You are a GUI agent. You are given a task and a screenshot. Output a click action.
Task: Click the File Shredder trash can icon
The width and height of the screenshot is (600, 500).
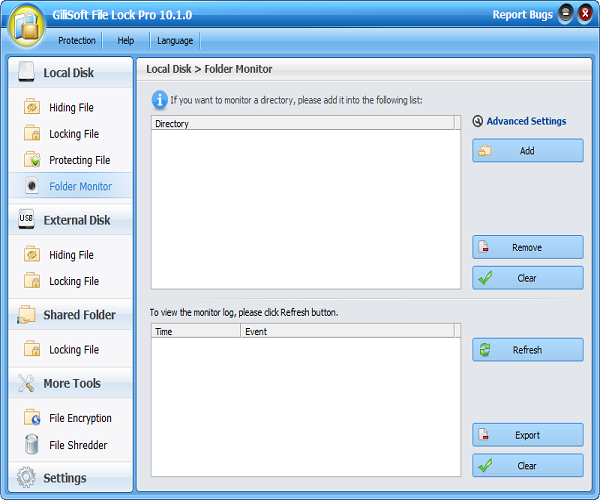tap(31, 444)
